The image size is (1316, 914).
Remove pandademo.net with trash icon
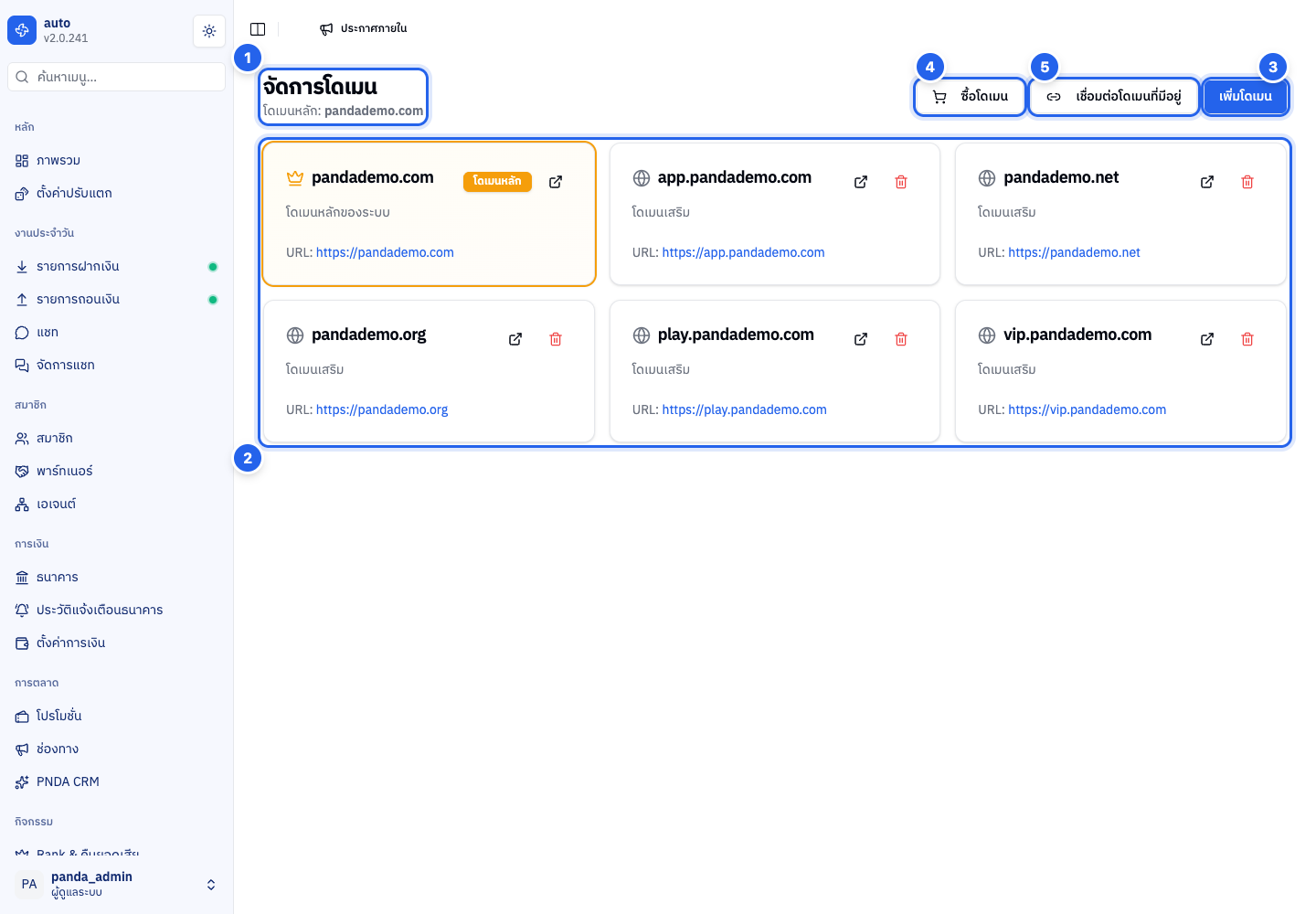[1247, 182]
